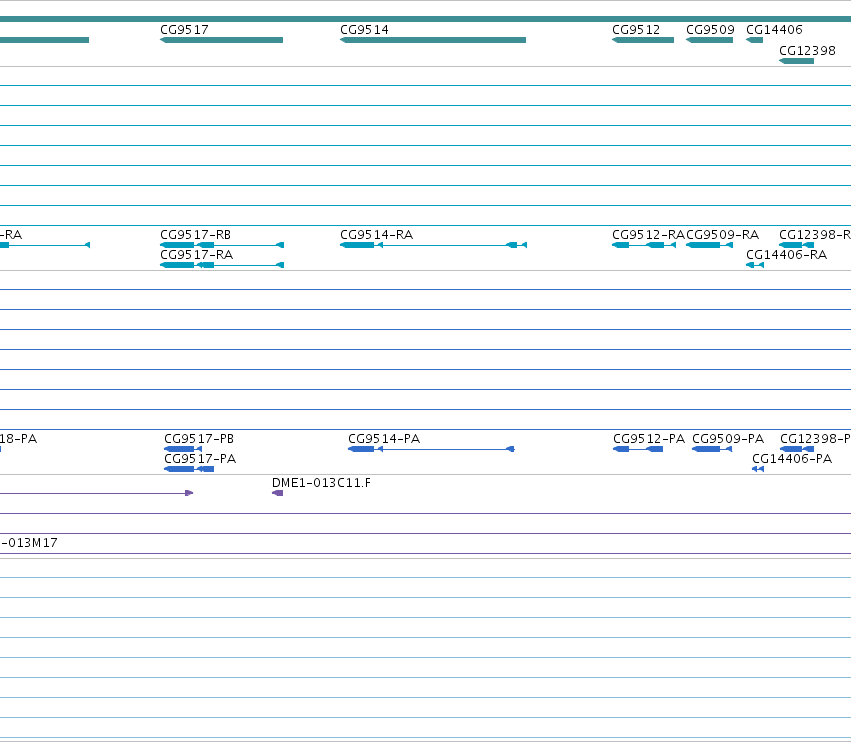Select the purple DME1-013C11.F feature glyph
This screenshot has width=851, height=742.
click(x=277, y=493)
